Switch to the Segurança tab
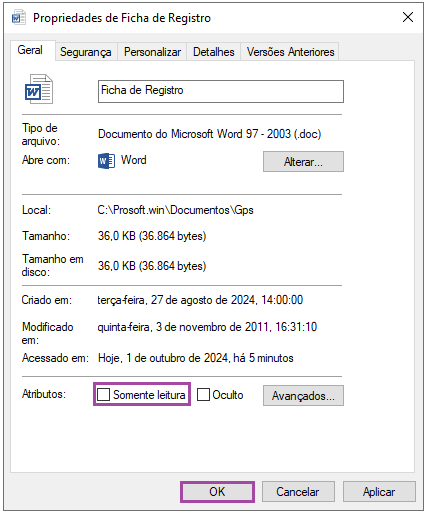Screen dimensions: 428x514 (x=86, y=52)
